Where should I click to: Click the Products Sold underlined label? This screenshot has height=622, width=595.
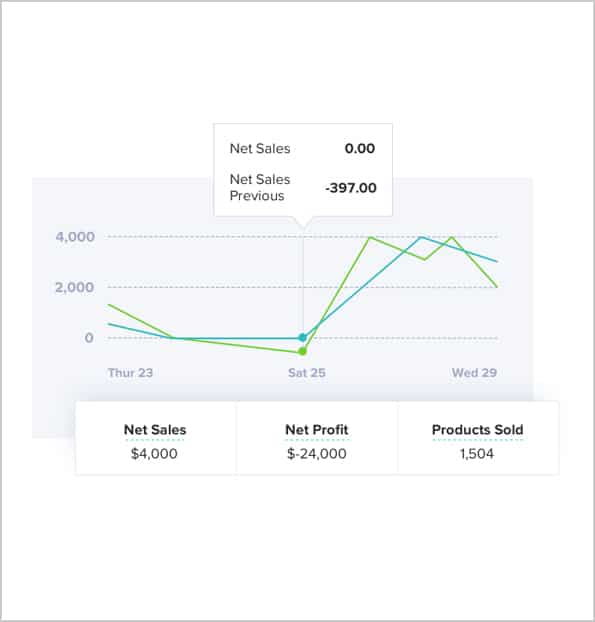point(478,430)
